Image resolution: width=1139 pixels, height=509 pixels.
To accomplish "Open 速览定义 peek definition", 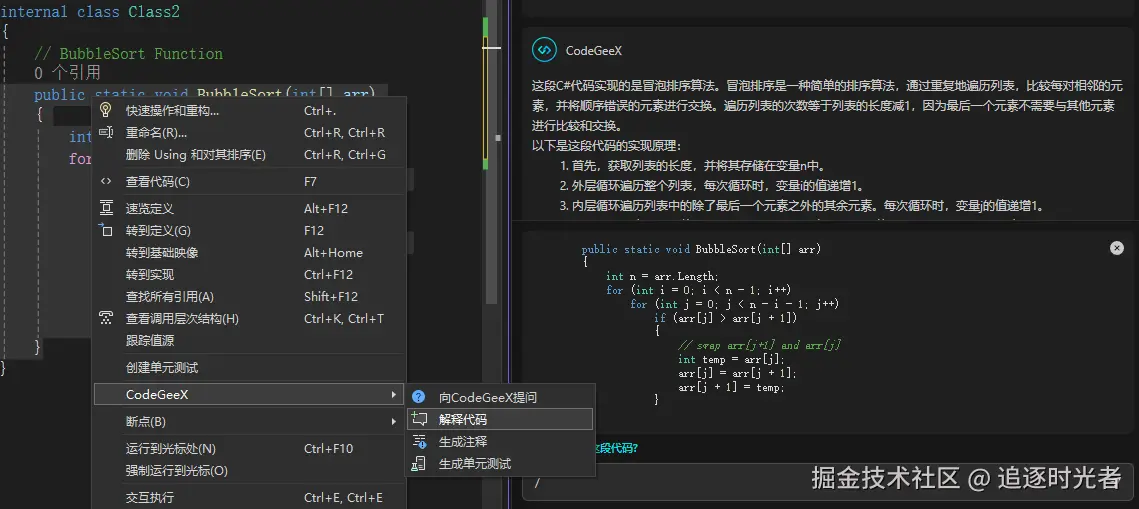I will click(x=248, y=208).
